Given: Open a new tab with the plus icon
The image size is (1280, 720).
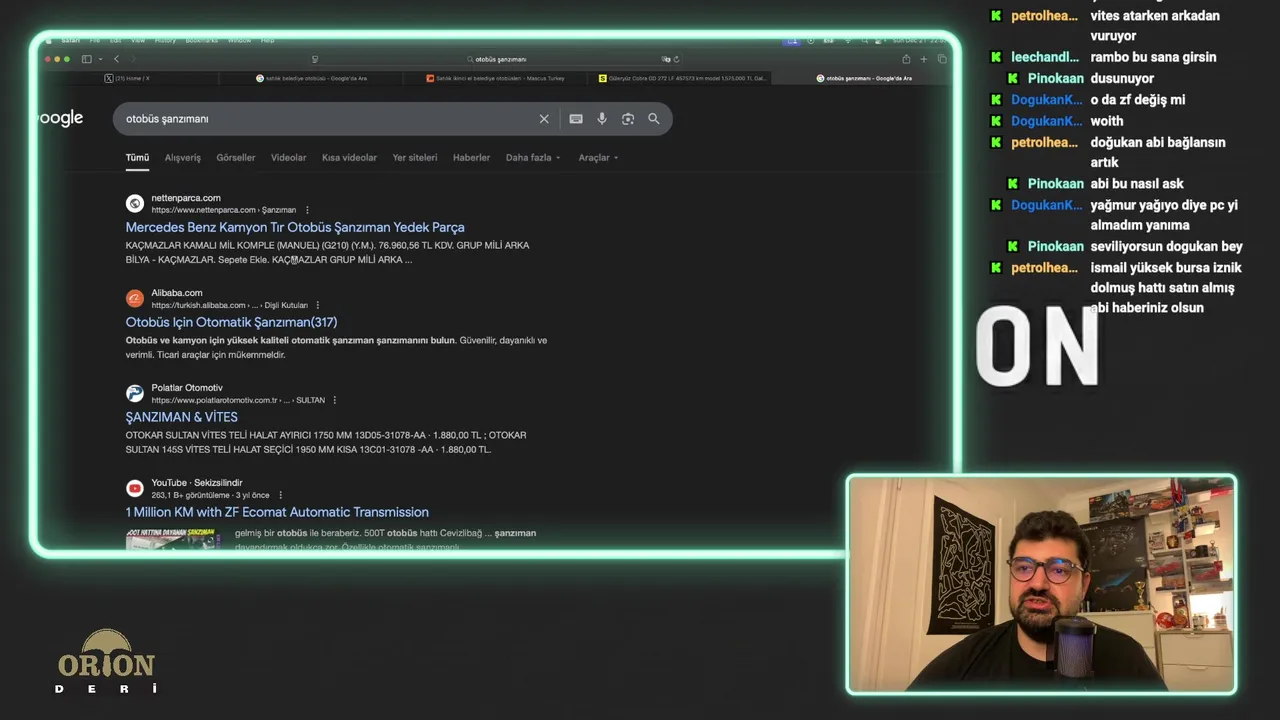Looking at the screenshot, I should pos(923,59).
